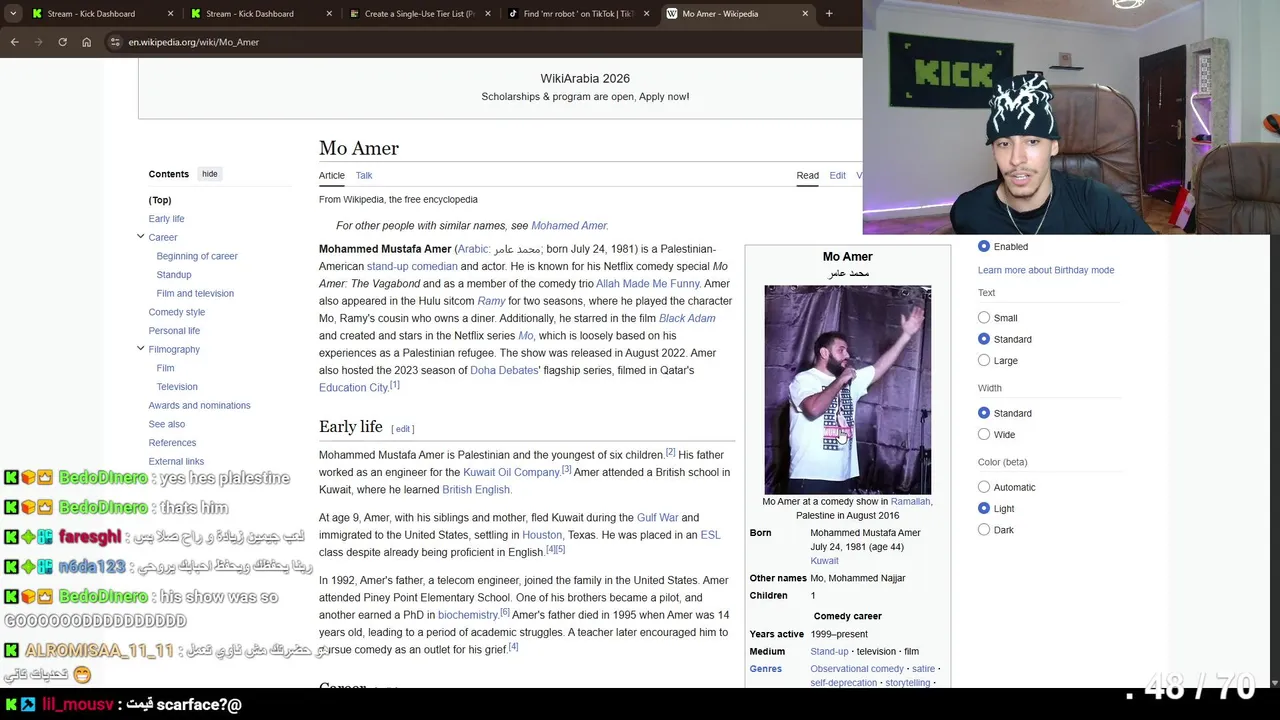Choose the Light color mode
1280x720 pixels.
[x=984, y=508]
